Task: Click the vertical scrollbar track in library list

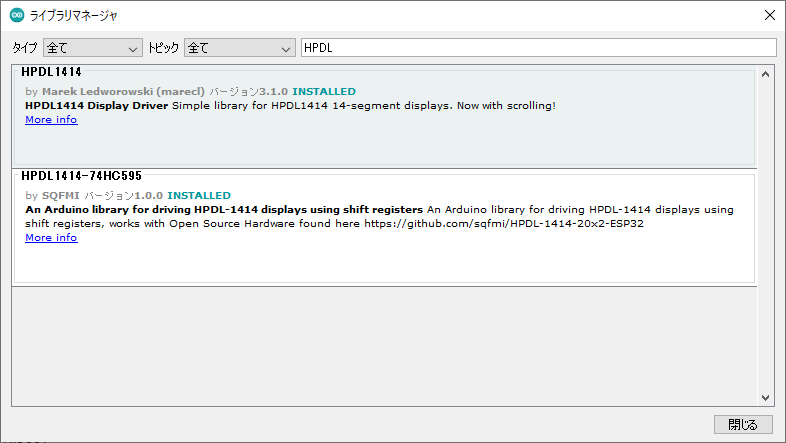Action: point(765,235)
